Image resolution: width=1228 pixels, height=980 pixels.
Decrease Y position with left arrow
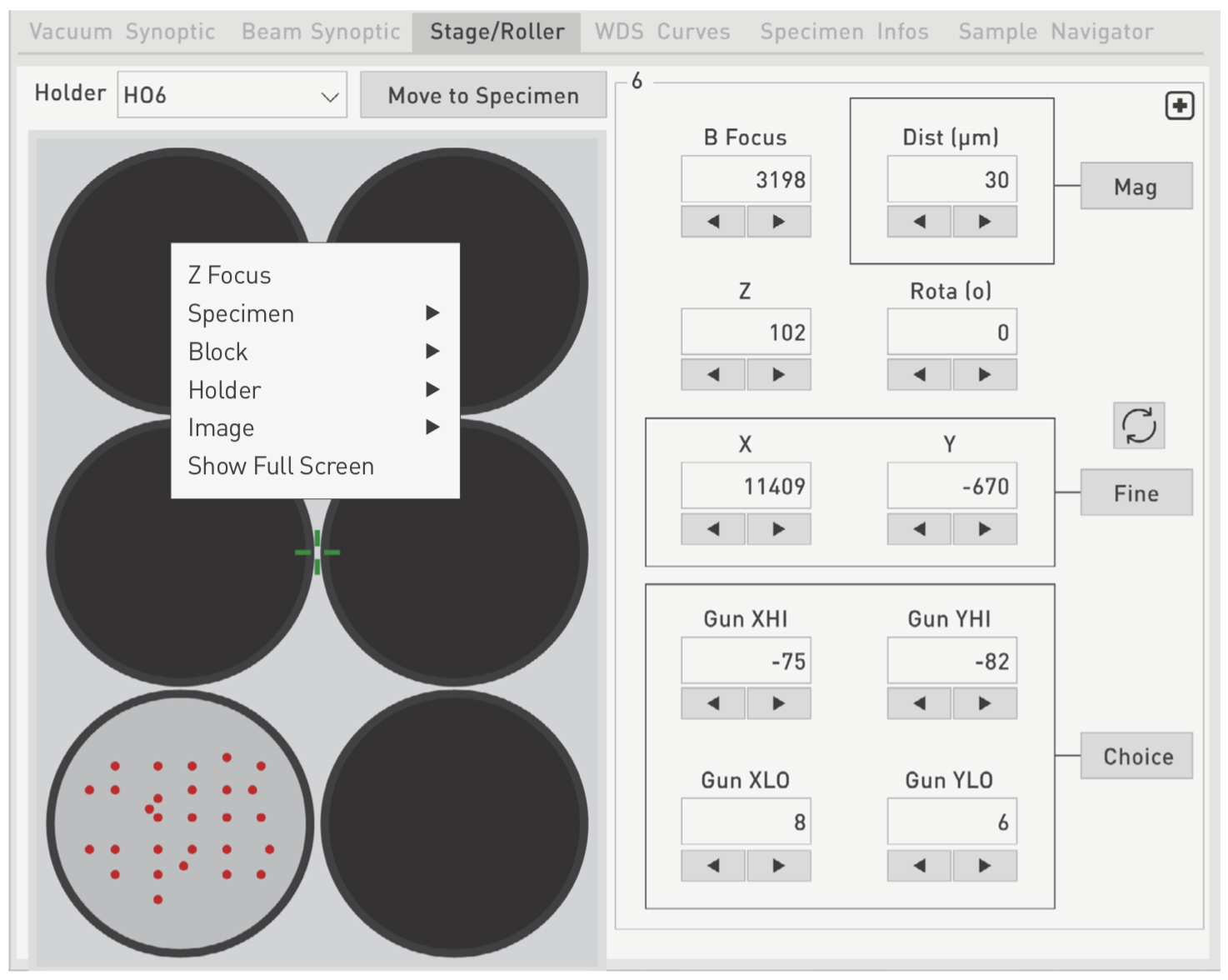(919, 529)
